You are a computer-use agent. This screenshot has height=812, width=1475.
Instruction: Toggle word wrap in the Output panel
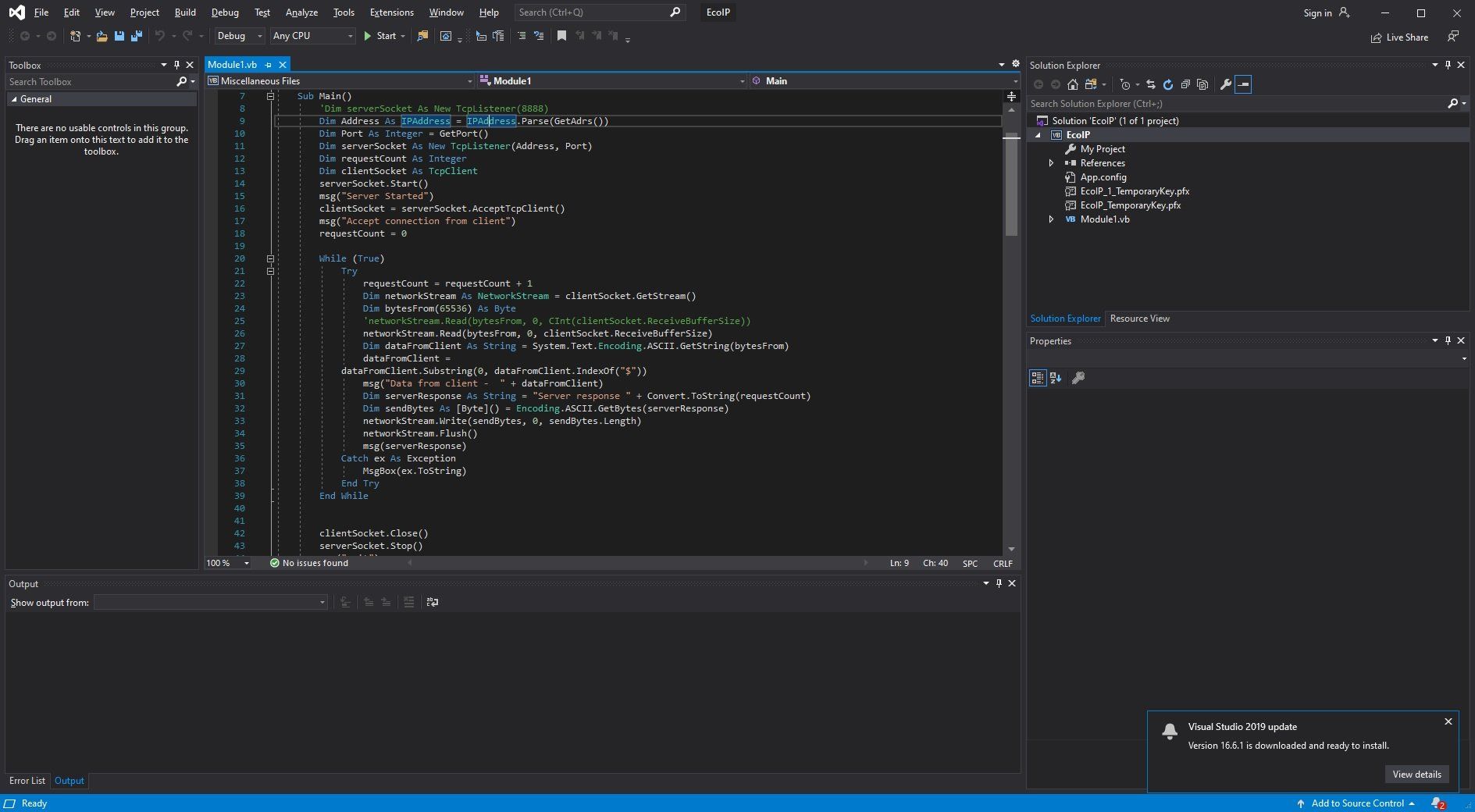(x=432, y=602)
